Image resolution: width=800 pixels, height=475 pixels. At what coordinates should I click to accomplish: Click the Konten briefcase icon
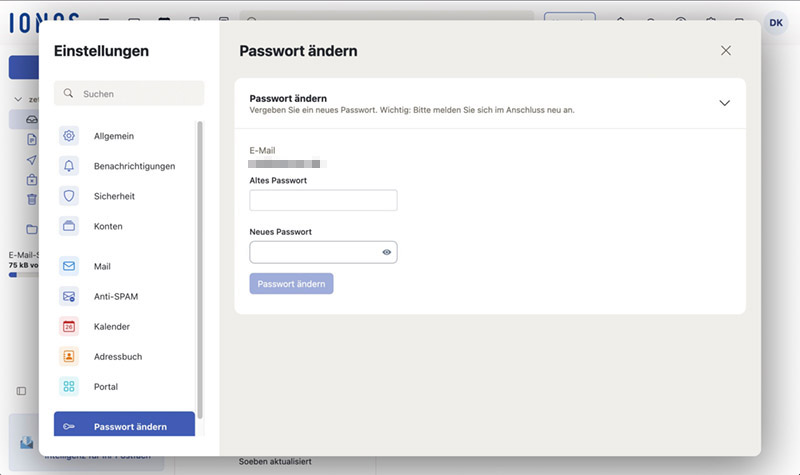tap(69, 226)
